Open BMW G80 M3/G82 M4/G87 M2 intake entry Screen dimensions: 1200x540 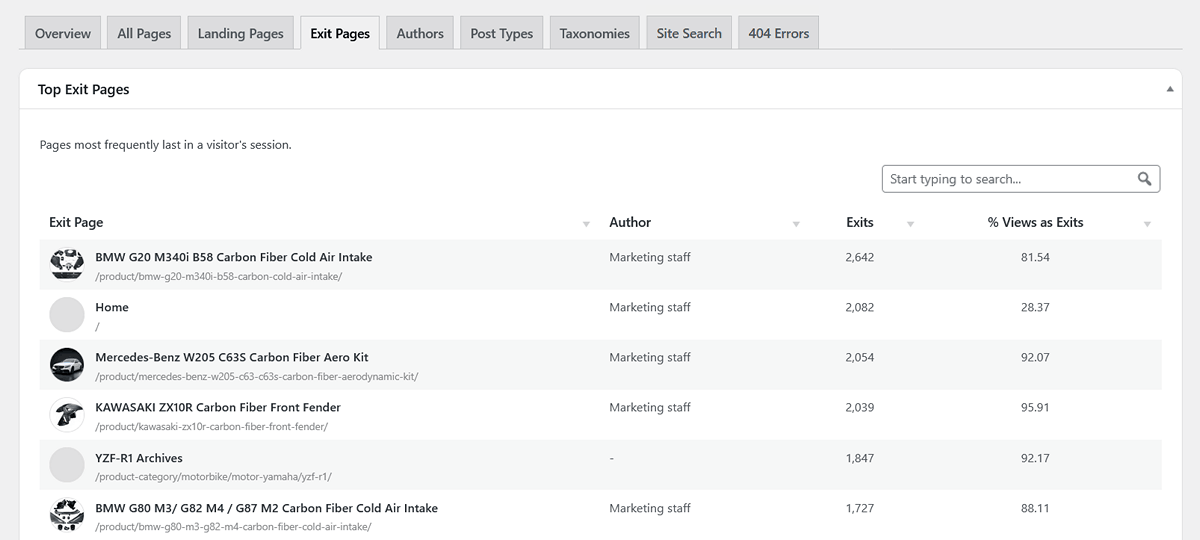(266, 508)
